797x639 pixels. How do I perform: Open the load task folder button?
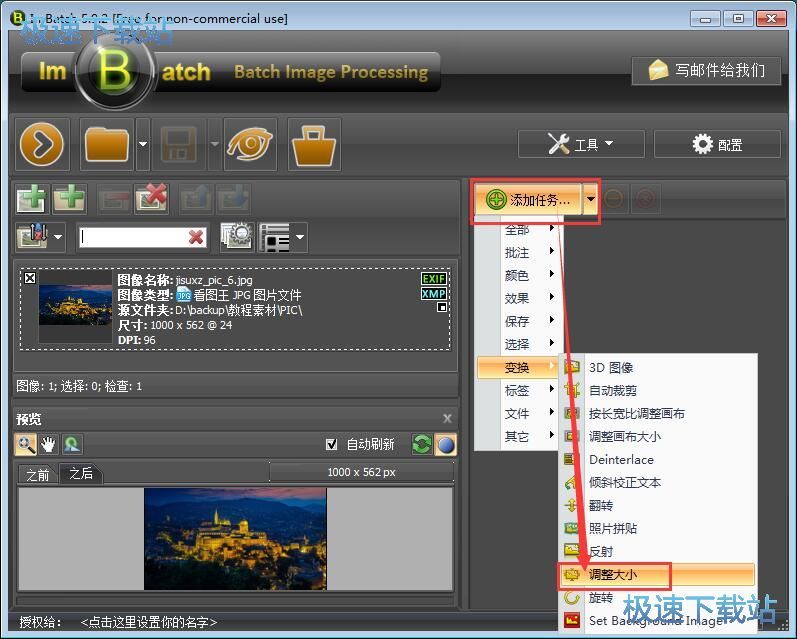(107, 144)
